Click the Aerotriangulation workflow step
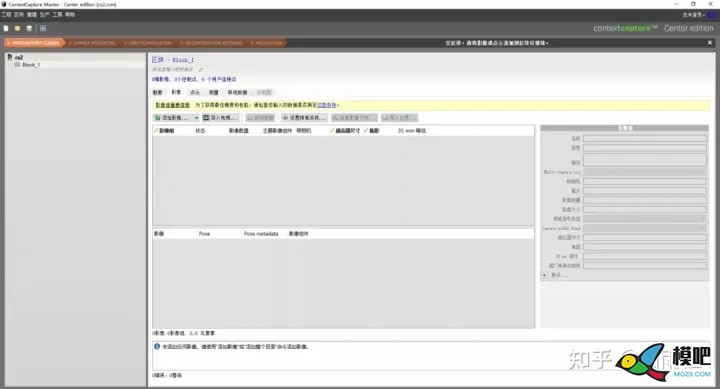 (148, 43)
